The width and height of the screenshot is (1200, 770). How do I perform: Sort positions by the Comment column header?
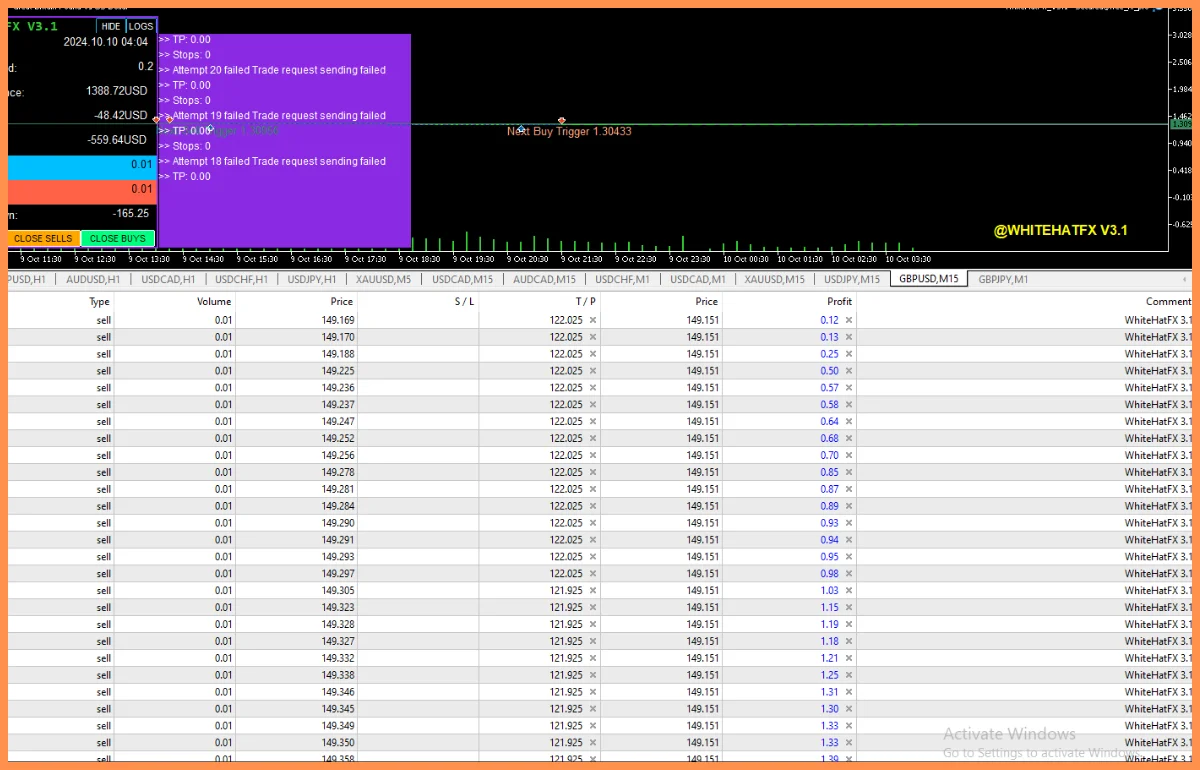click(x=1168, y=301)
